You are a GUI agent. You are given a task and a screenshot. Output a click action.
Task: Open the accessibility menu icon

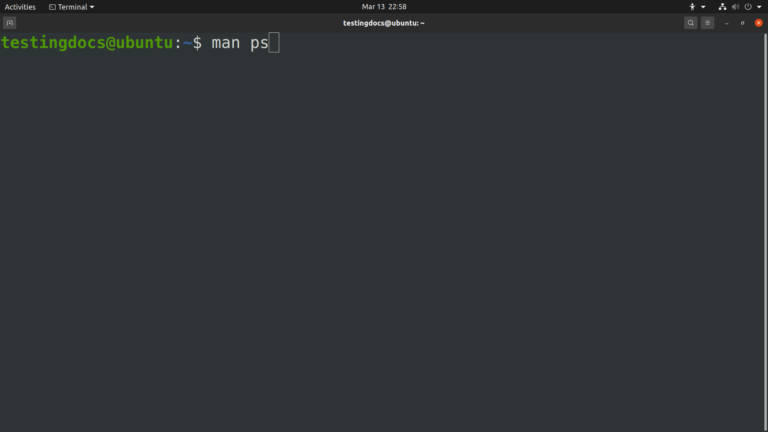click(x=691, y=7)
